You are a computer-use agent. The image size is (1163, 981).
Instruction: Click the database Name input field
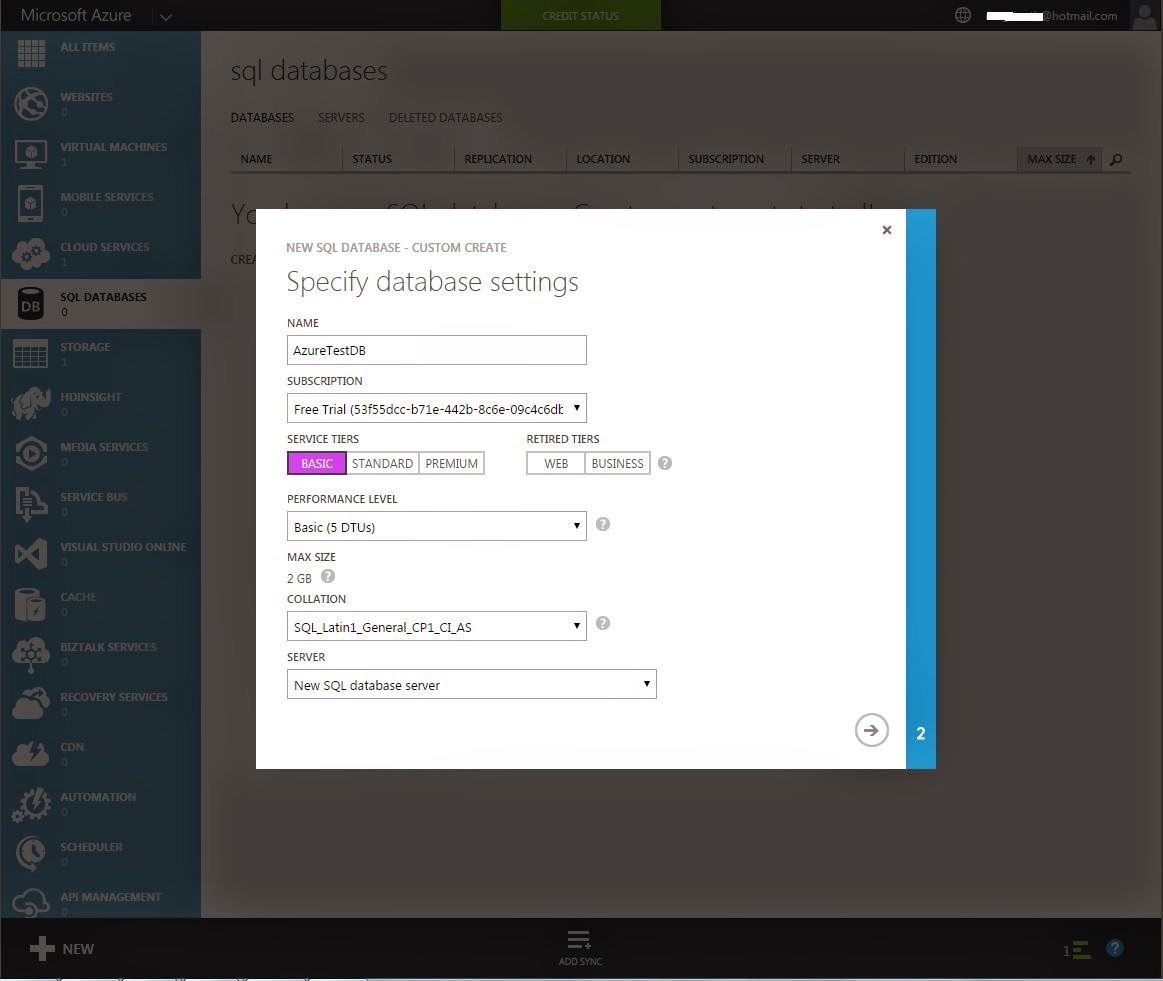[437, 350]
